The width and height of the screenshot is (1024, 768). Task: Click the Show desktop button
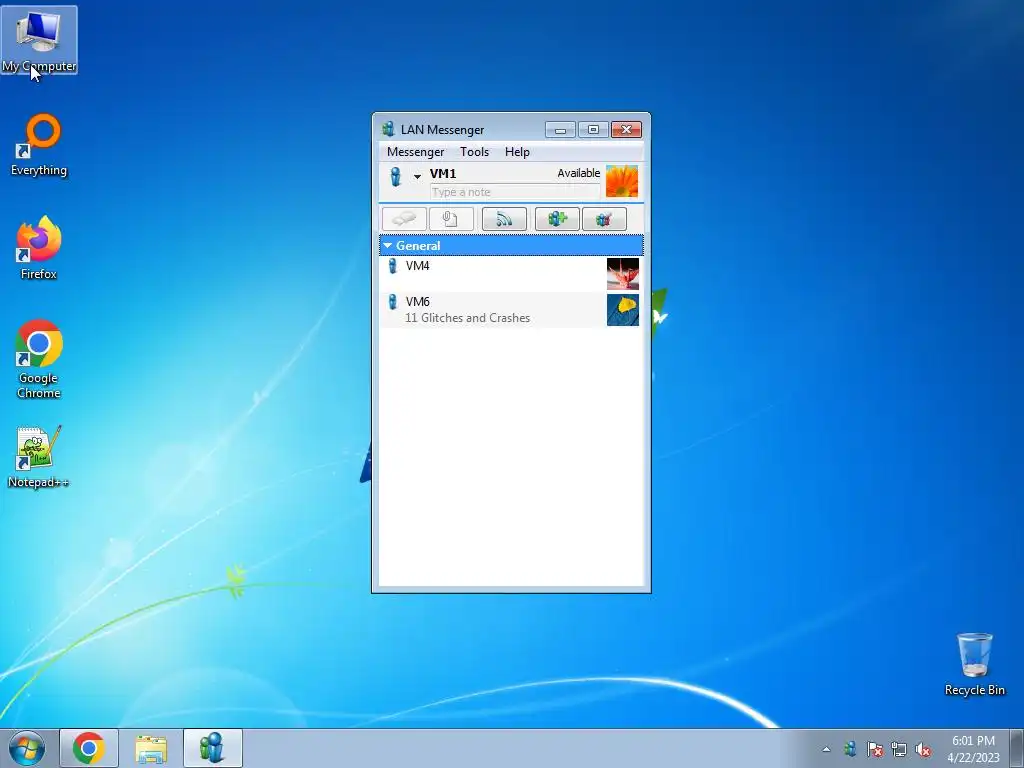tap(1017, 748)
